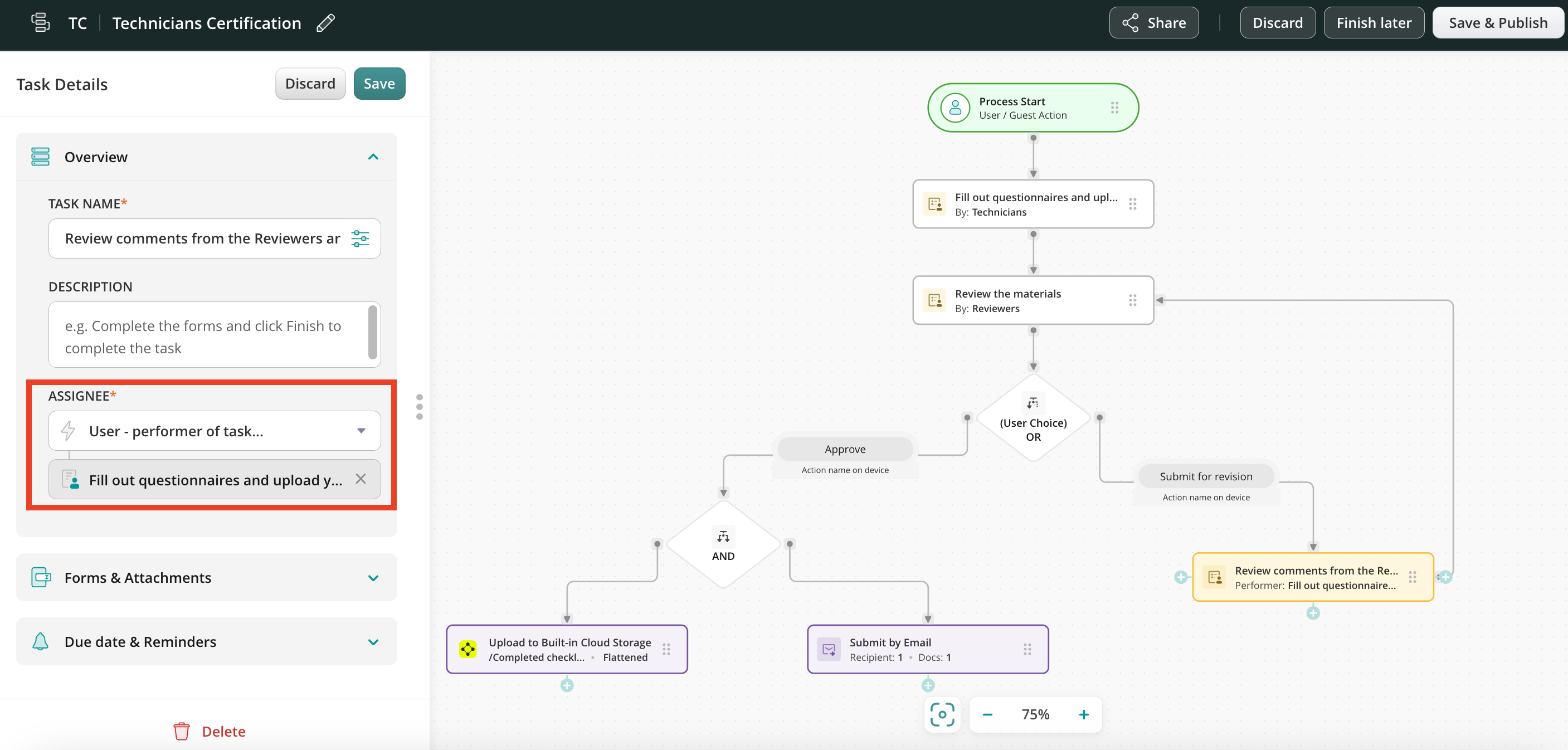Click the plus below Submit by Email node
The height and width of the screenshot is (750, 1568).
[x=928, y=685]
